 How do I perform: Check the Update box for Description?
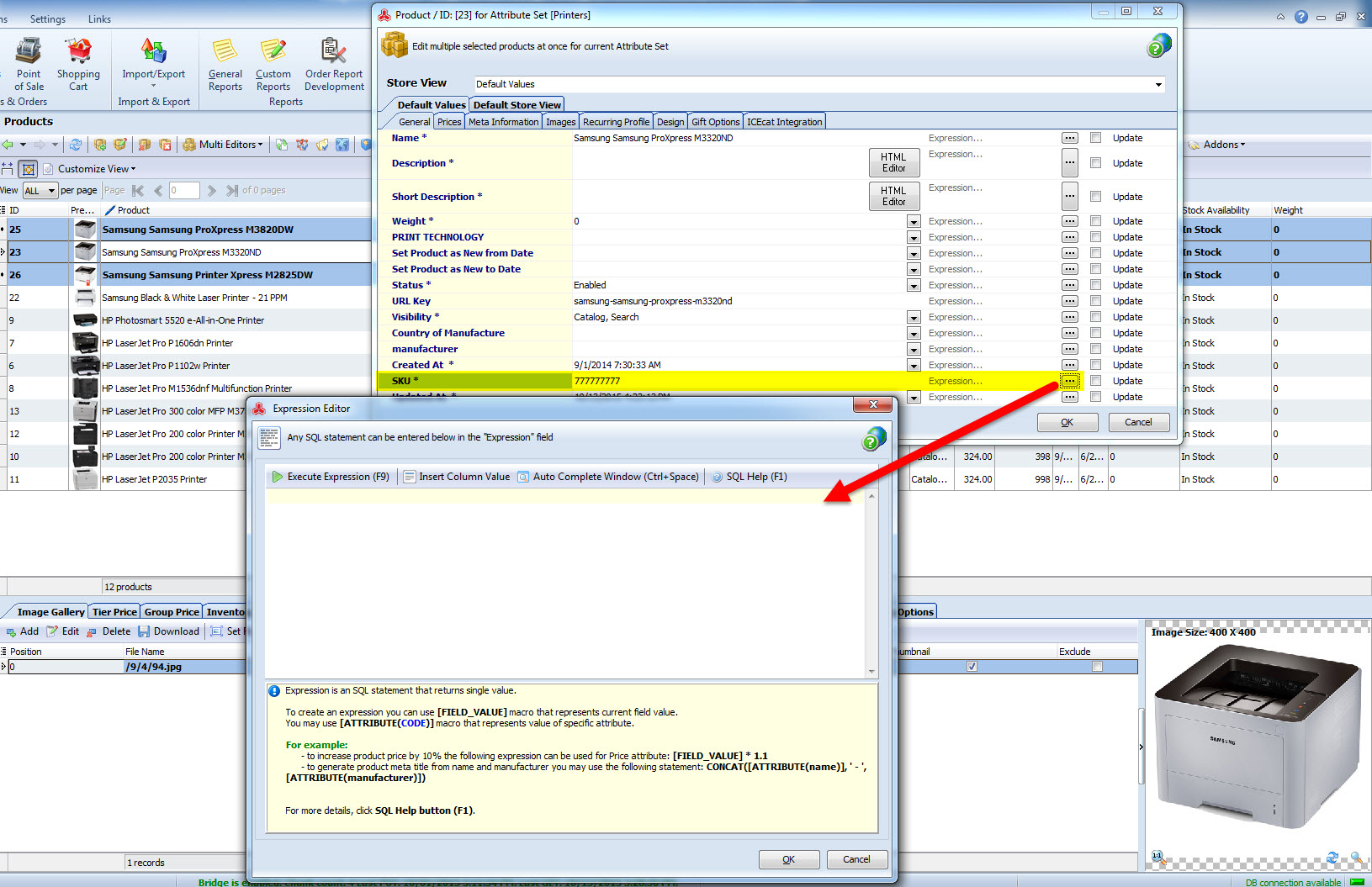point(1095,162)
